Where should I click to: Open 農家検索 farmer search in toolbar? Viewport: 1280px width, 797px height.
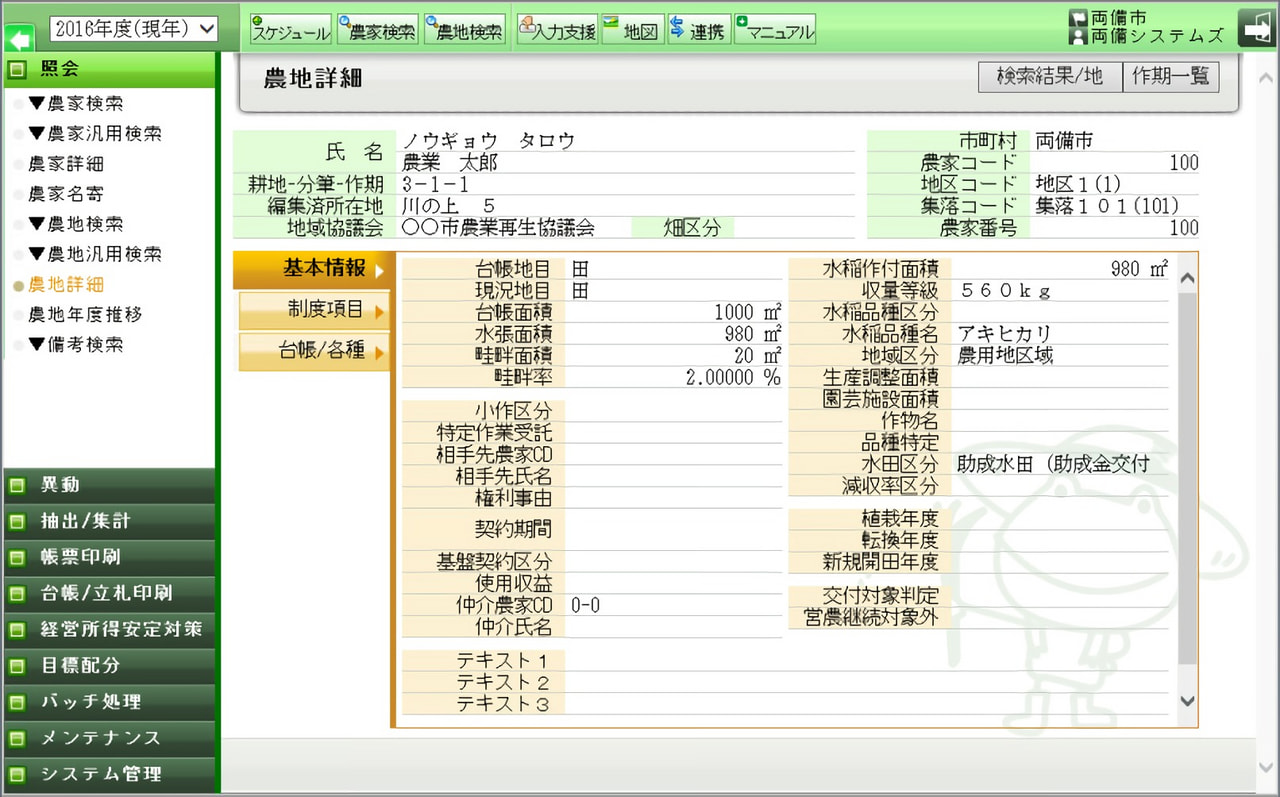click(x=377, y=30)
